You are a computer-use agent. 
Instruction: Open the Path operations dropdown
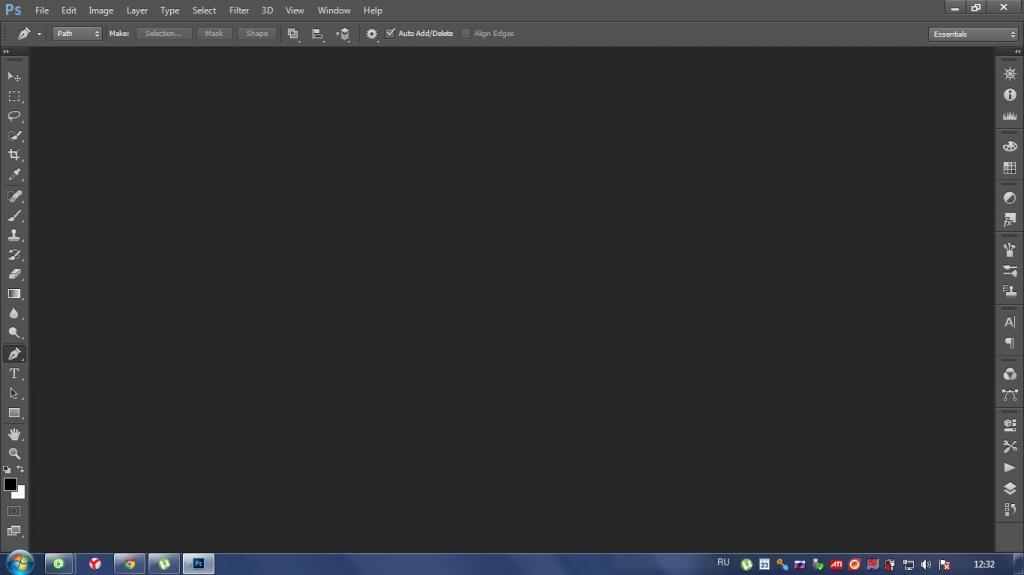coord(293,34)
